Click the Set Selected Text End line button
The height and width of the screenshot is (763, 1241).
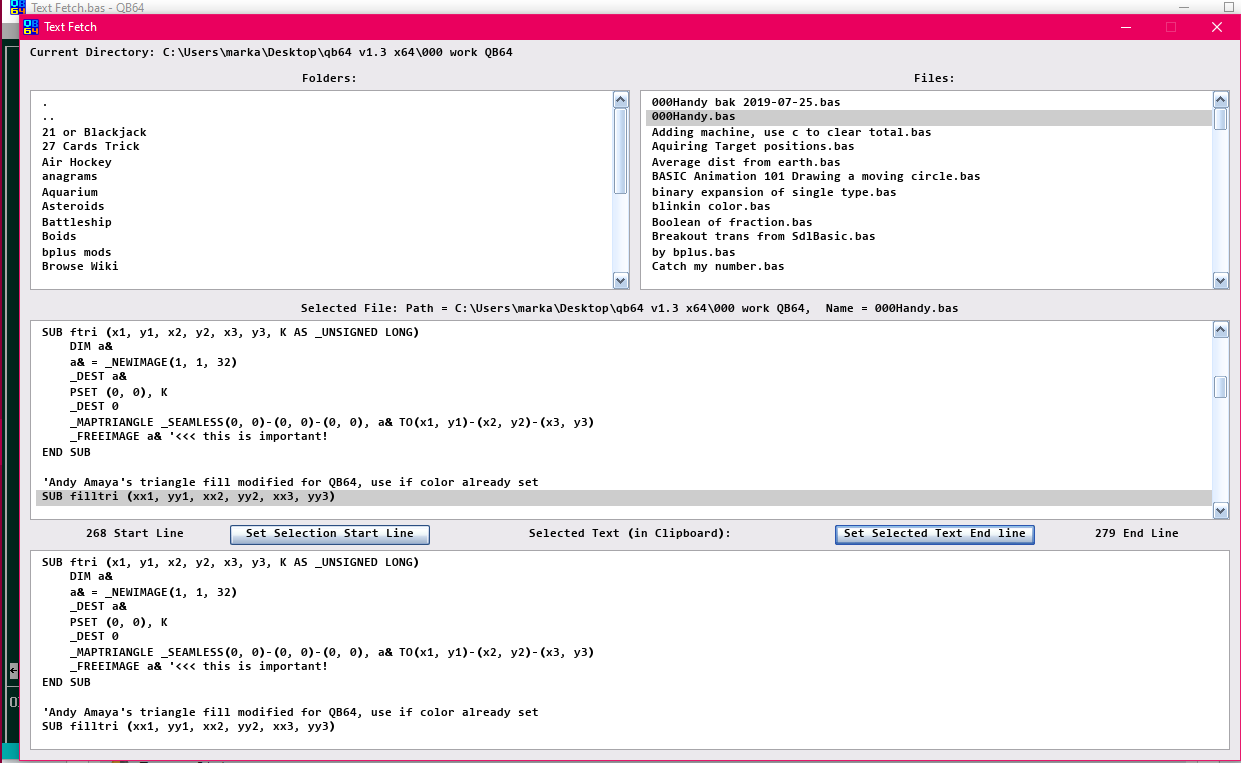pyautogui.click(x=934, y=534)
